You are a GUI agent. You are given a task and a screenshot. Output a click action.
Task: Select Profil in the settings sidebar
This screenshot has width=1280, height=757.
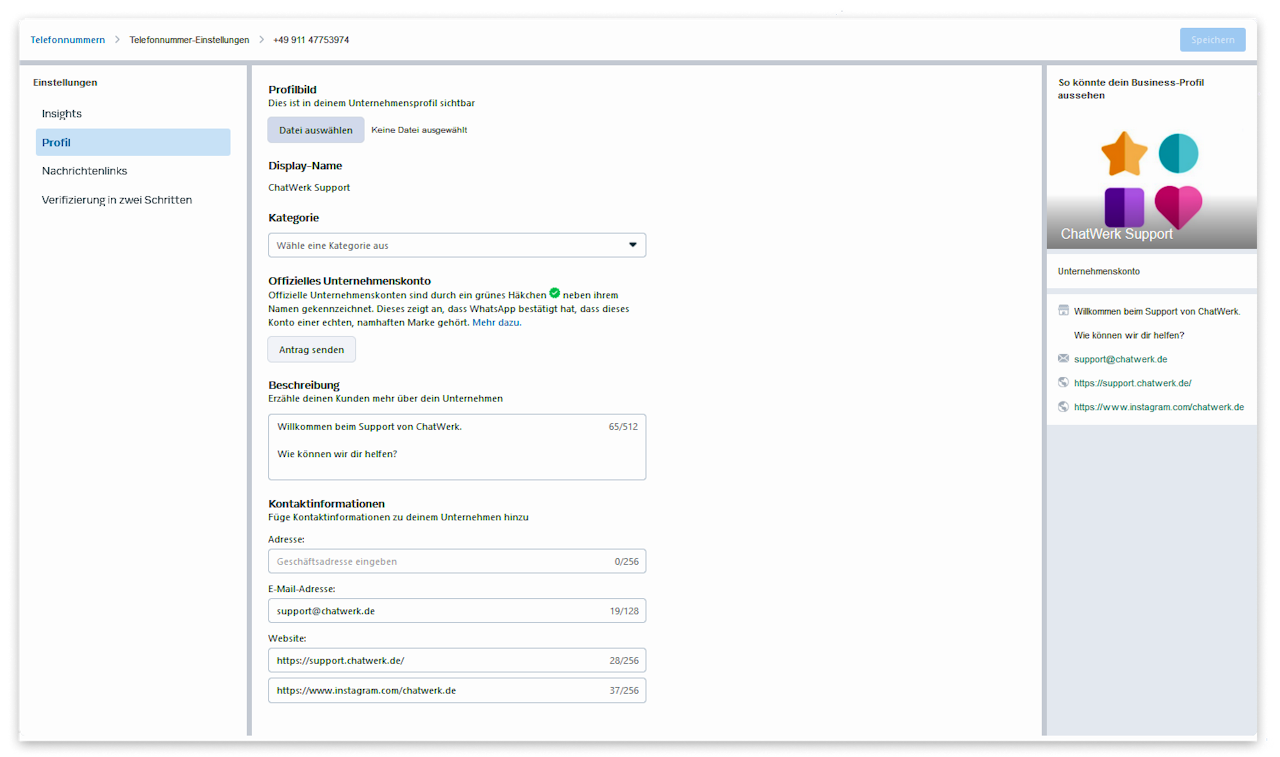coord(133,142)
